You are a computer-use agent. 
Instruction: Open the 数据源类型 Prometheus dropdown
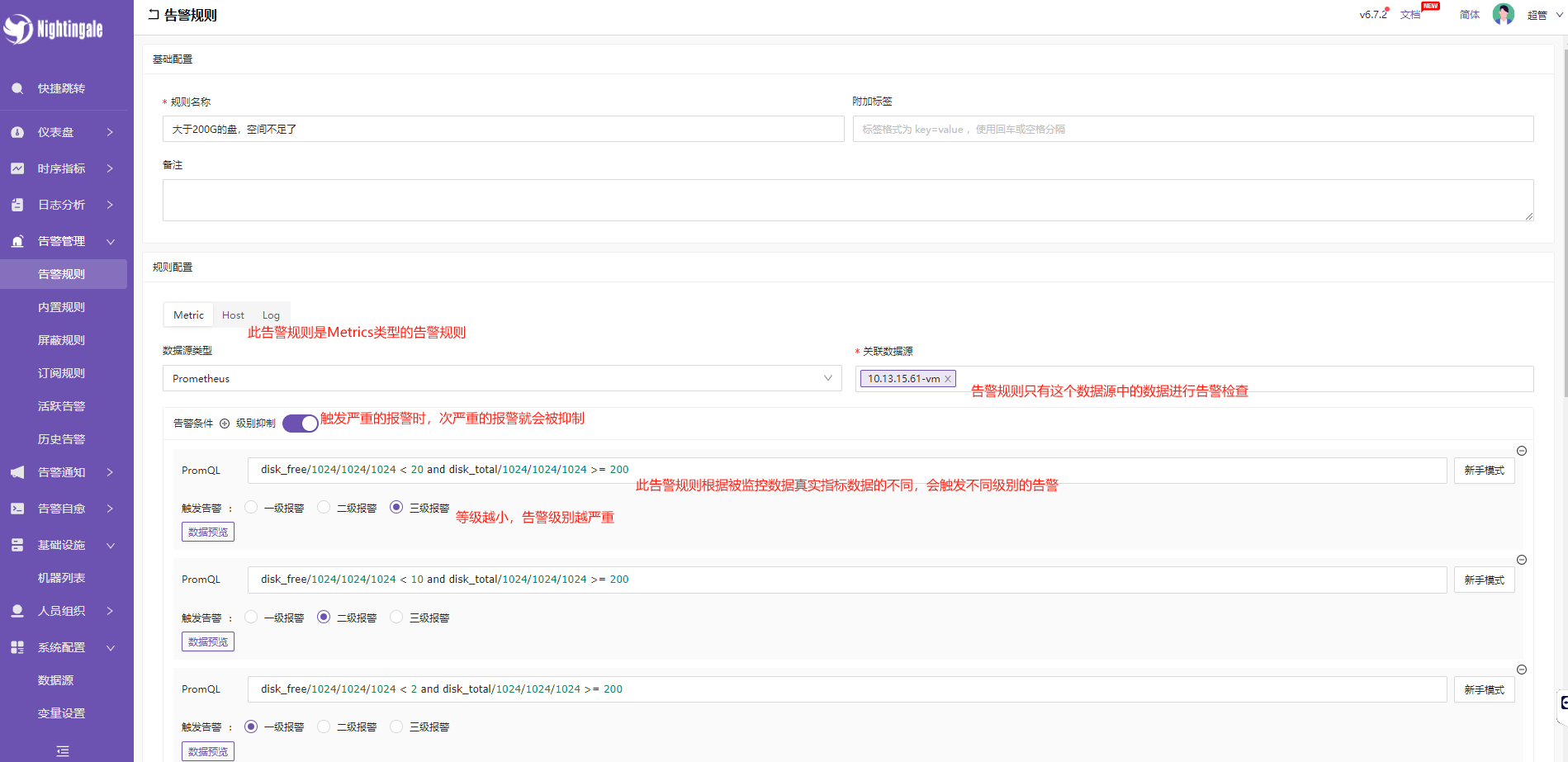point(502,378)
